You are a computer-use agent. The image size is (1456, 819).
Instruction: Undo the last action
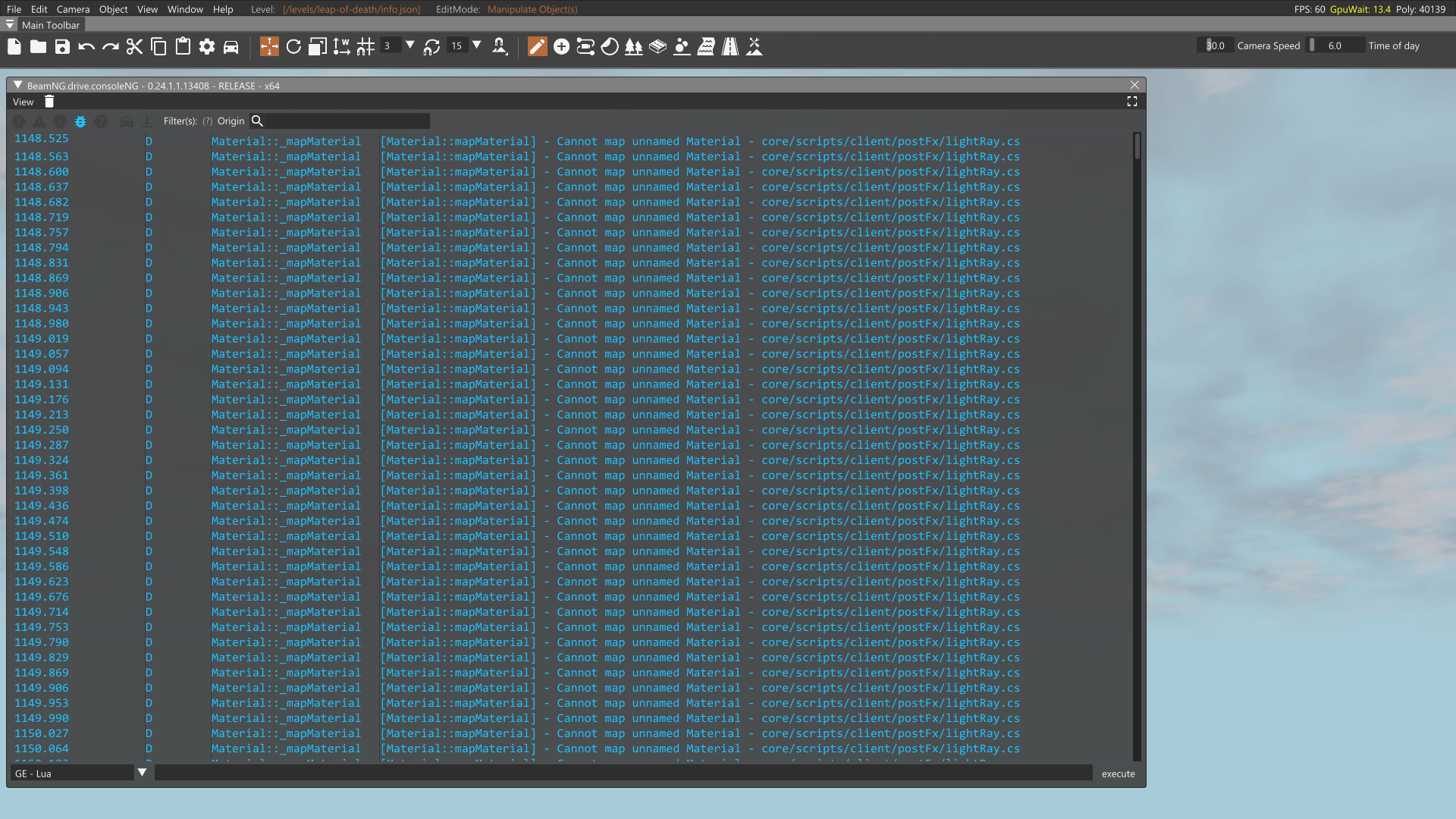86,47
